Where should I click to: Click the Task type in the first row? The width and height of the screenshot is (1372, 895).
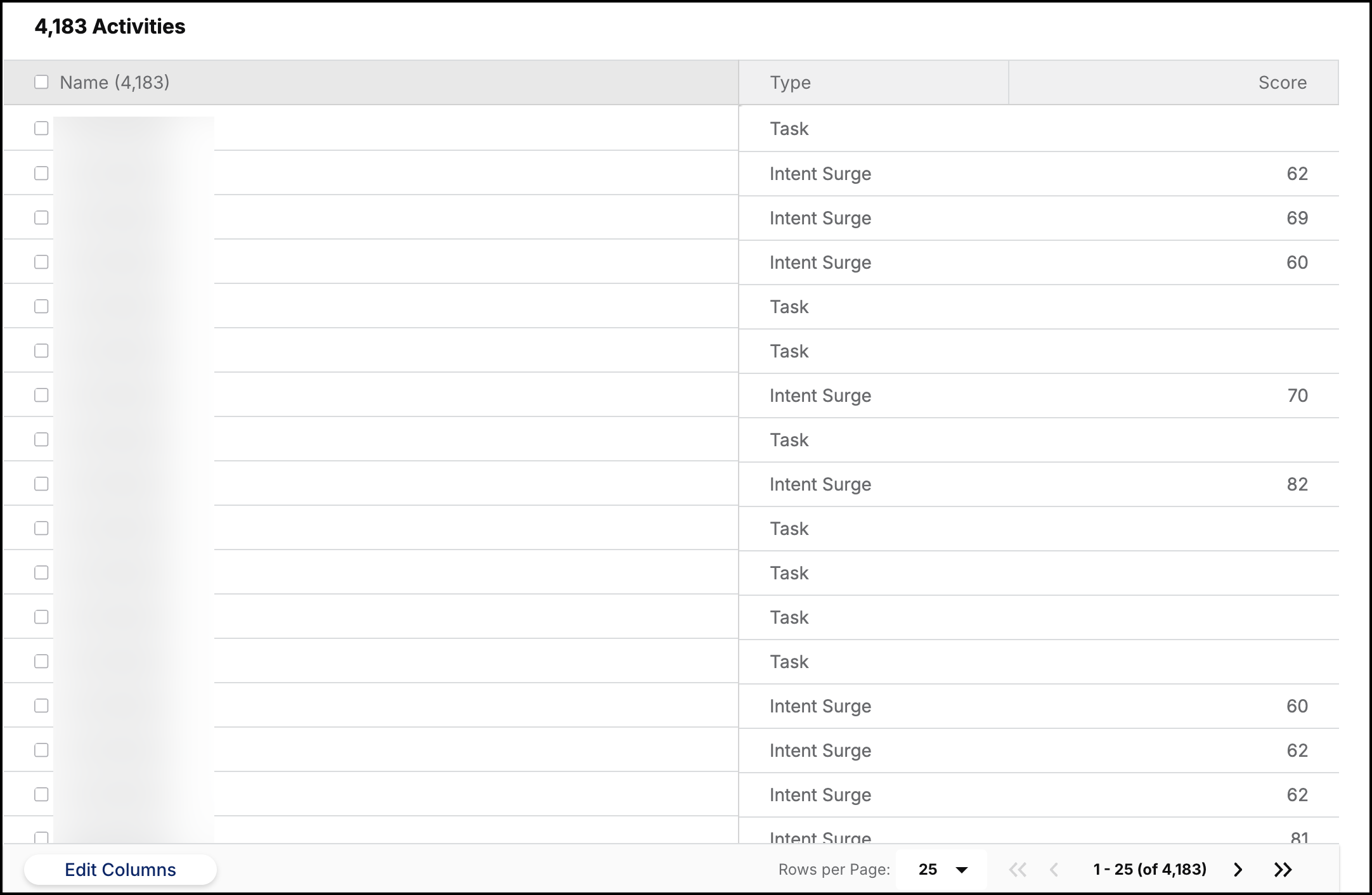click(x=789, y=129)
